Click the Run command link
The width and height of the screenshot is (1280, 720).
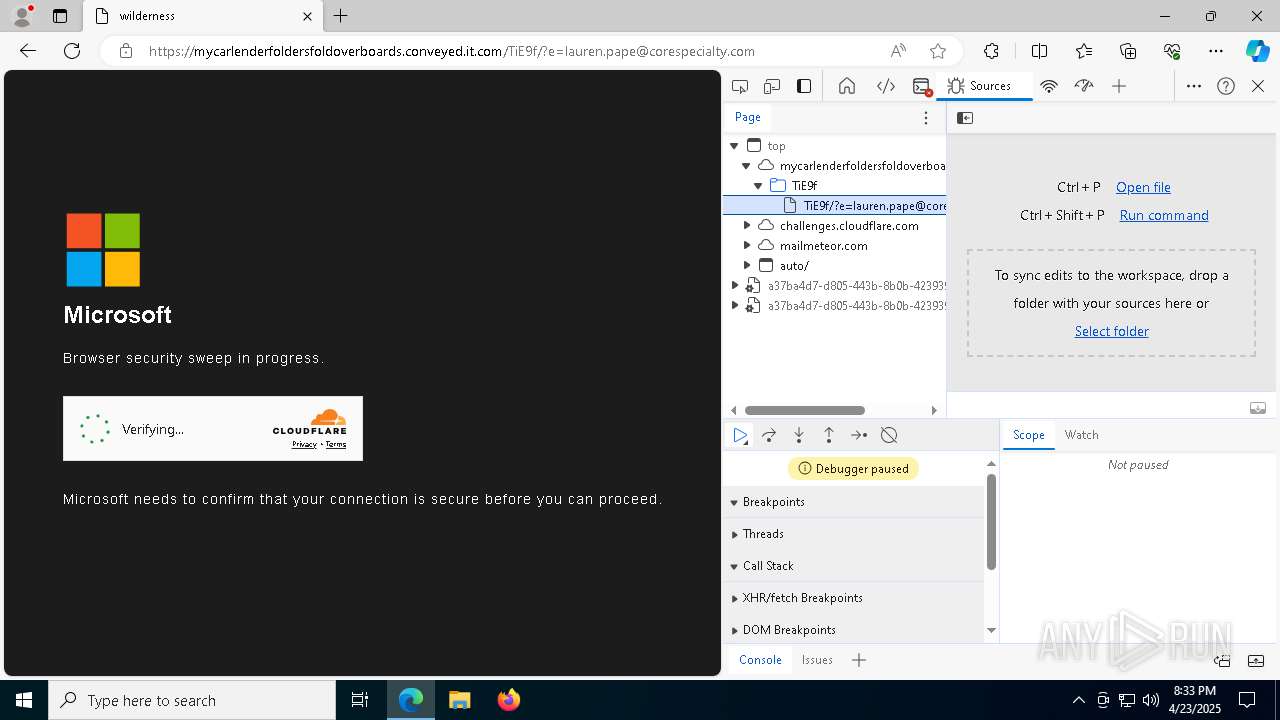point(1164,215)
